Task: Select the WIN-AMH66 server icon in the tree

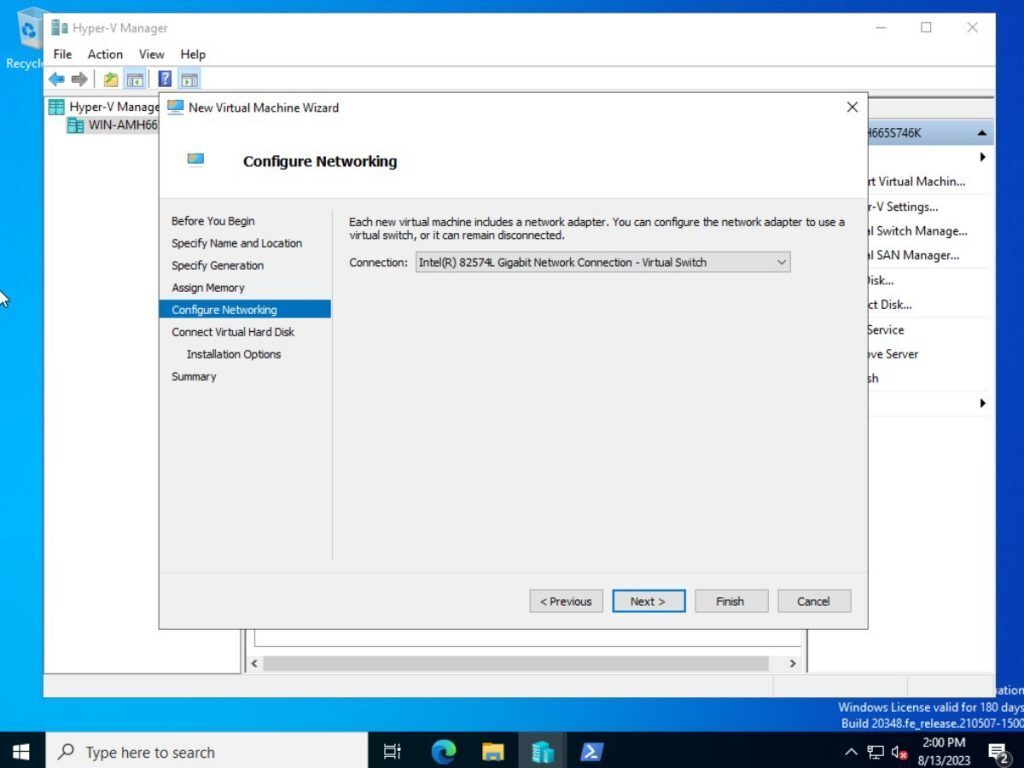Action: pyautogui.click(x=77, y=124)
